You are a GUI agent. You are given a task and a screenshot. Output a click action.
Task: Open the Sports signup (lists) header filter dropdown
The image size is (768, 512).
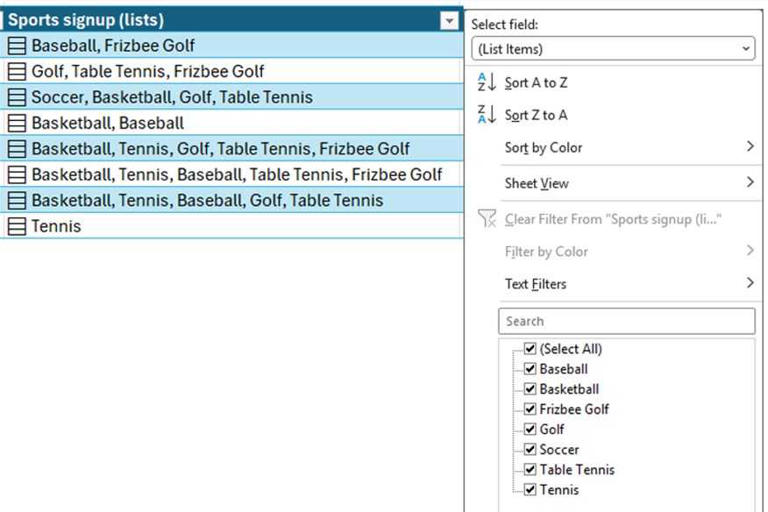click(449, 21)
